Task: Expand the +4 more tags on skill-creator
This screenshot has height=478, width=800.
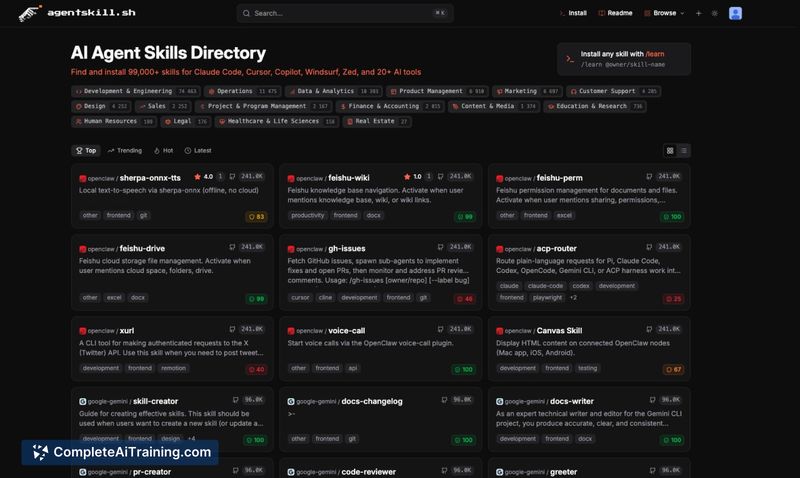Action: coord(191,438)
